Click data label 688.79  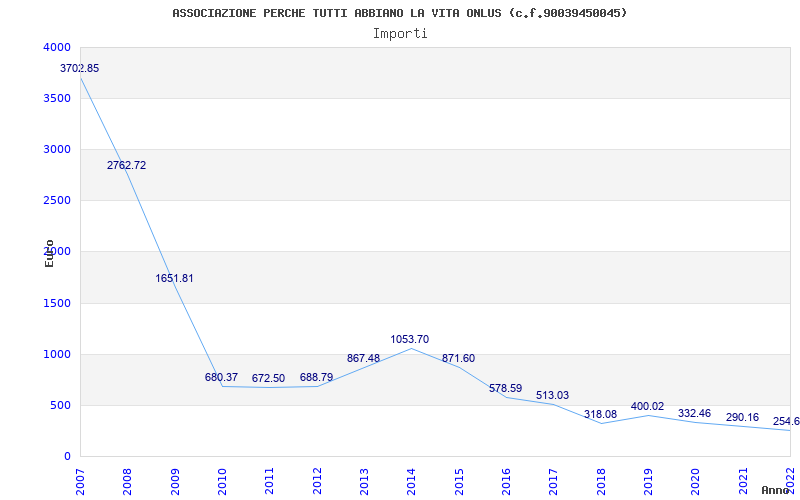[x=316, y=378]
